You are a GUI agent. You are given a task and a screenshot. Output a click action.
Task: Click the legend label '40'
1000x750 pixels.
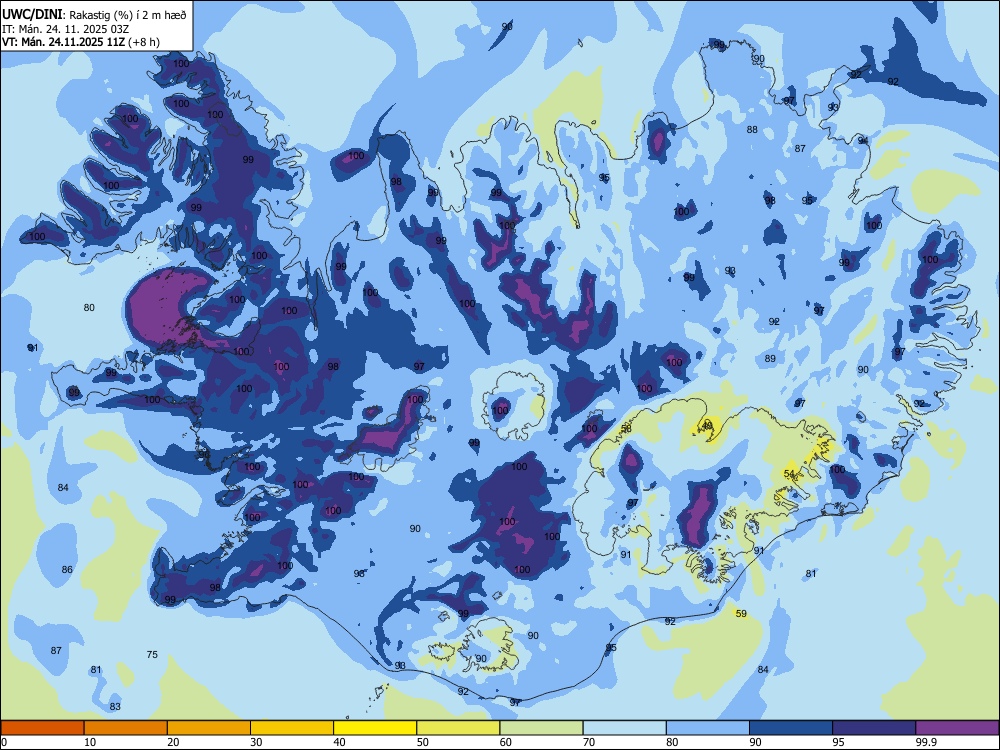(x=339, y=742)
